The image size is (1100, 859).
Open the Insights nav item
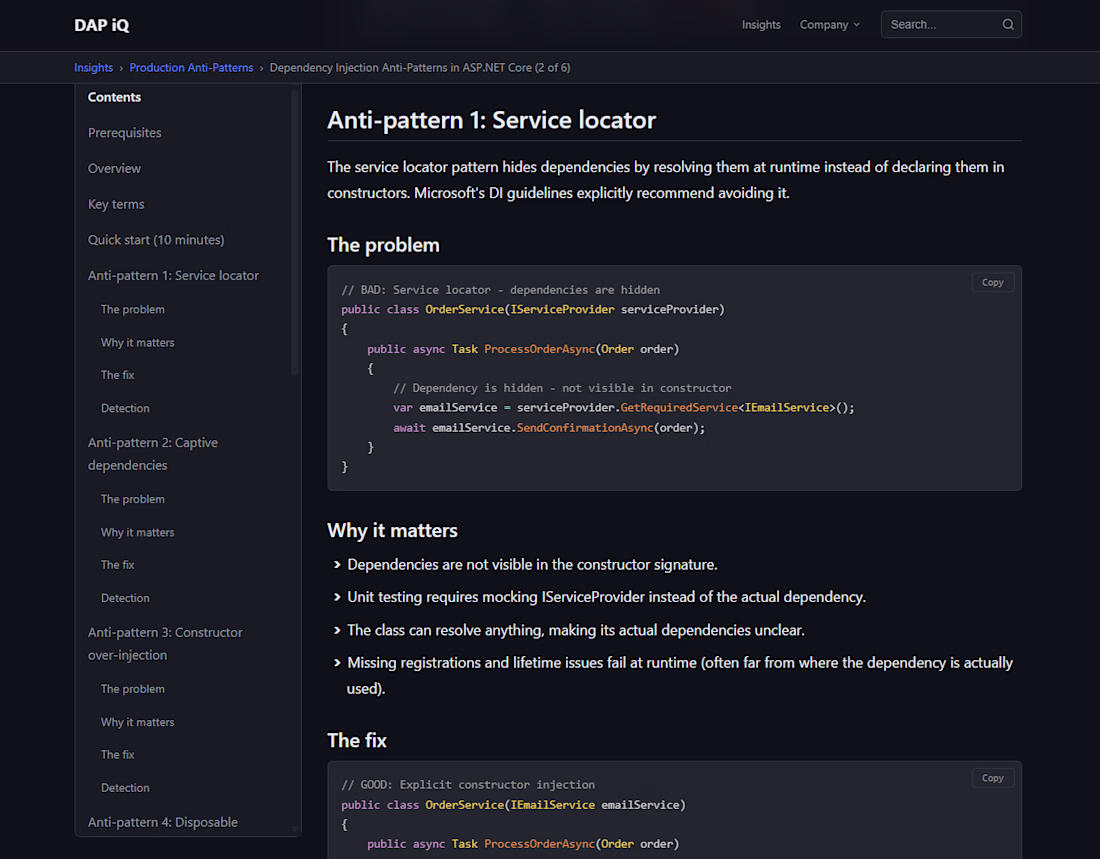coord(761,25)
